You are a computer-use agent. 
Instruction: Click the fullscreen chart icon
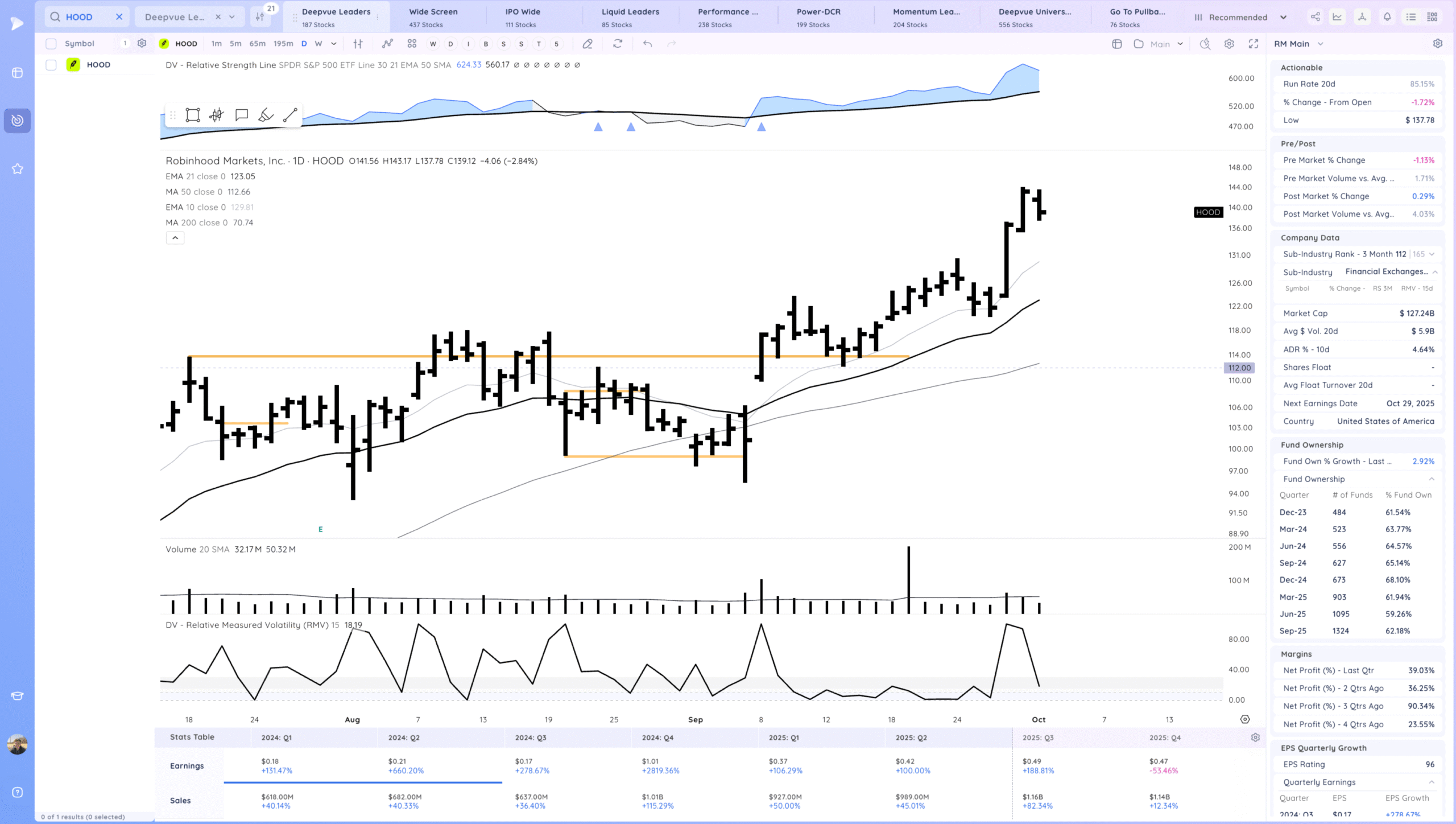[1254, 44]
